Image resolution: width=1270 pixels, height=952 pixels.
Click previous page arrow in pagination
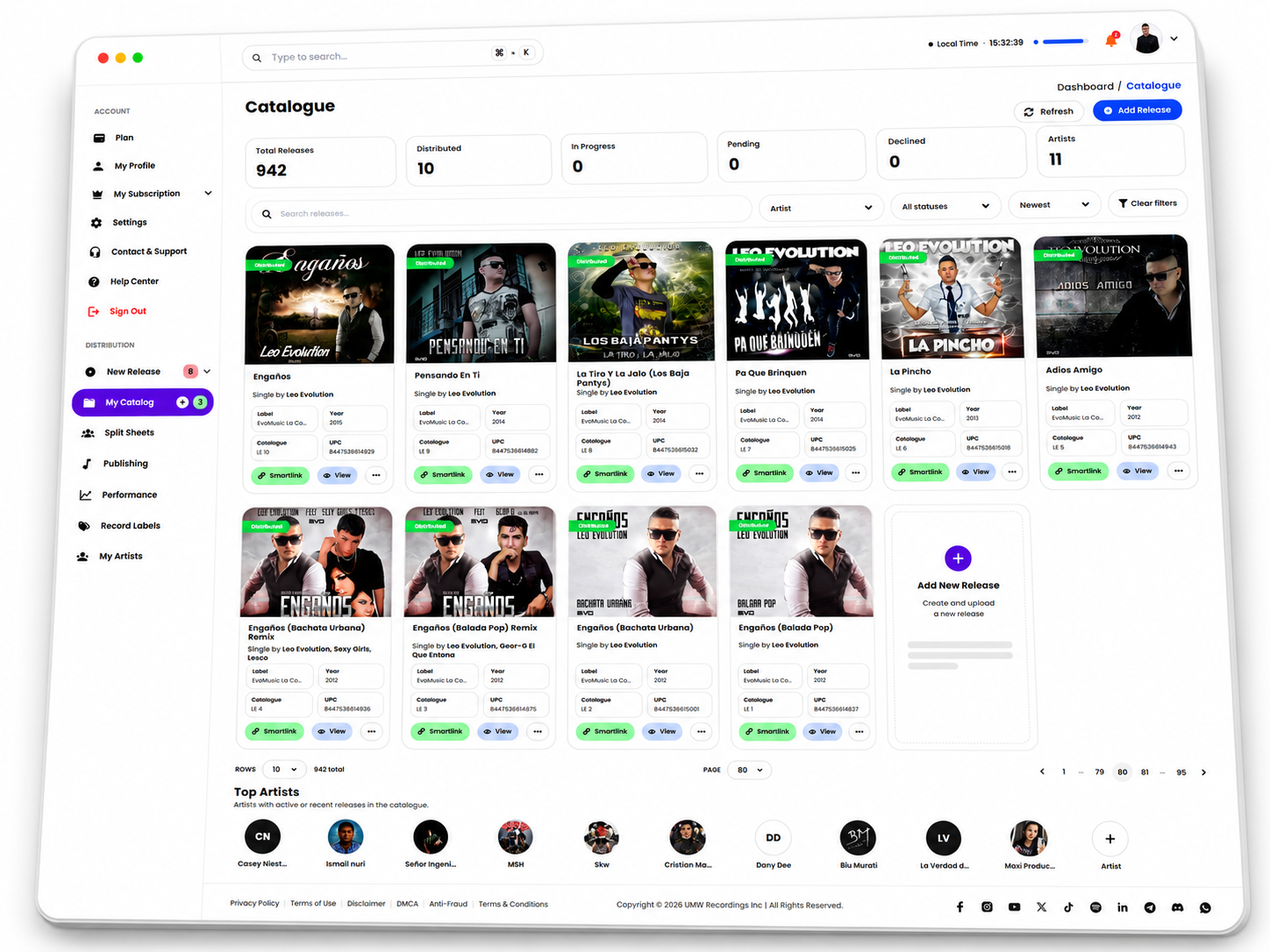(1042, 771)
